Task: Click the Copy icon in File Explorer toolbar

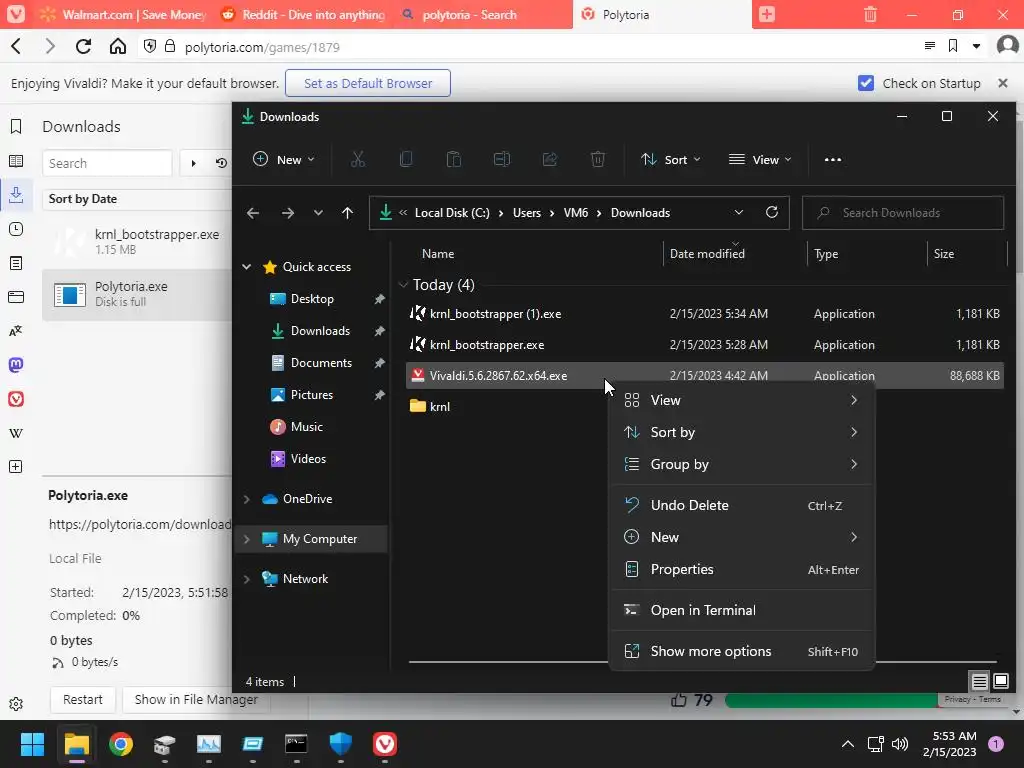Action: [x=406, y=159]
